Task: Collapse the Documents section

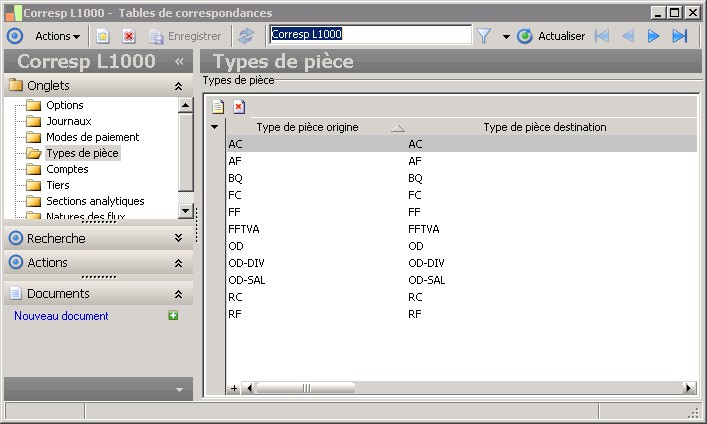Action: pyautogui.click(x=179, y=294)
